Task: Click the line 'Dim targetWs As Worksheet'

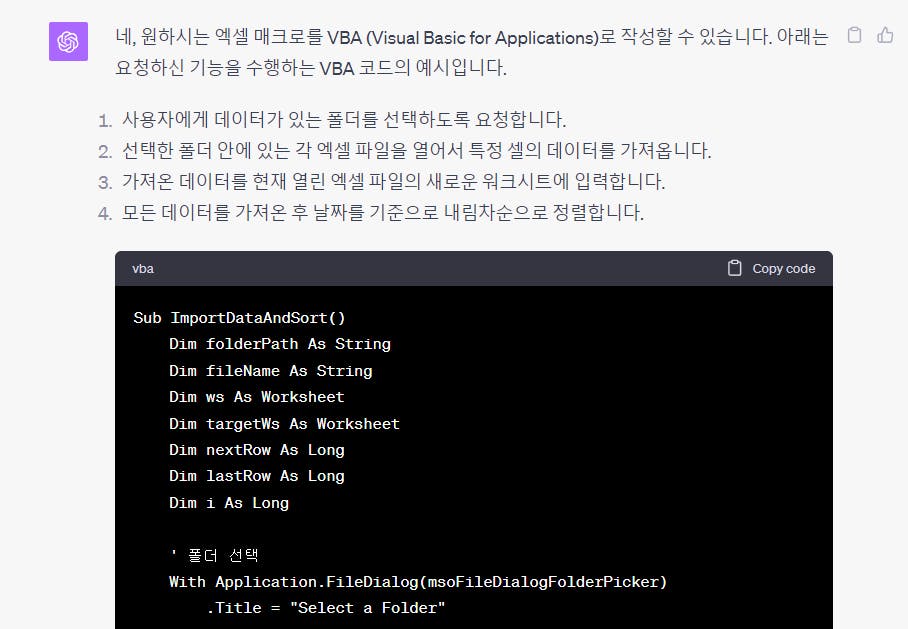Action: point(284,423)
